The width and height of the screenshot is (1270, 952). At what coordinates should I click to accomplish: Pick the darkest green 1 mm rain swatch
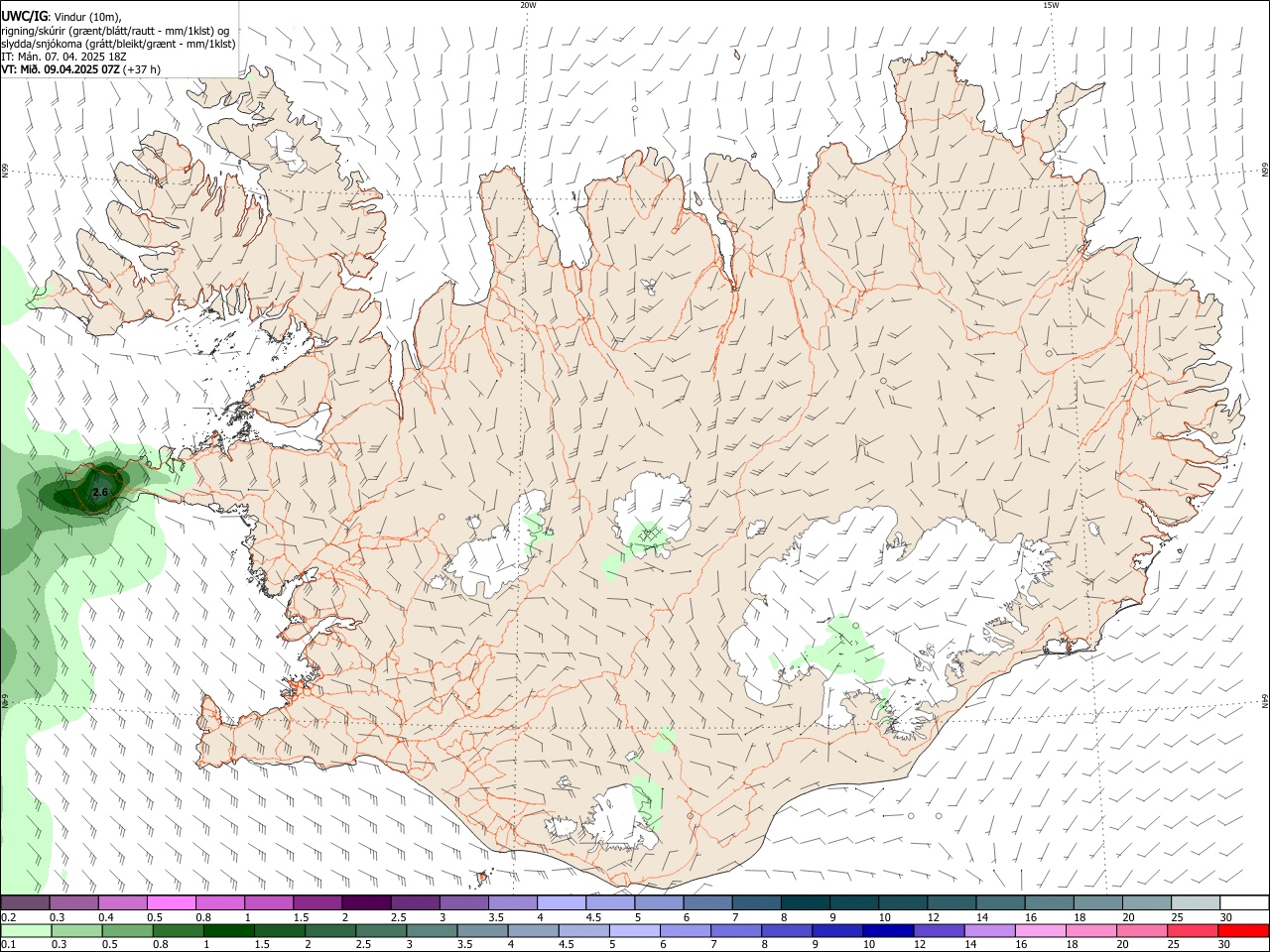pos(228,930)
